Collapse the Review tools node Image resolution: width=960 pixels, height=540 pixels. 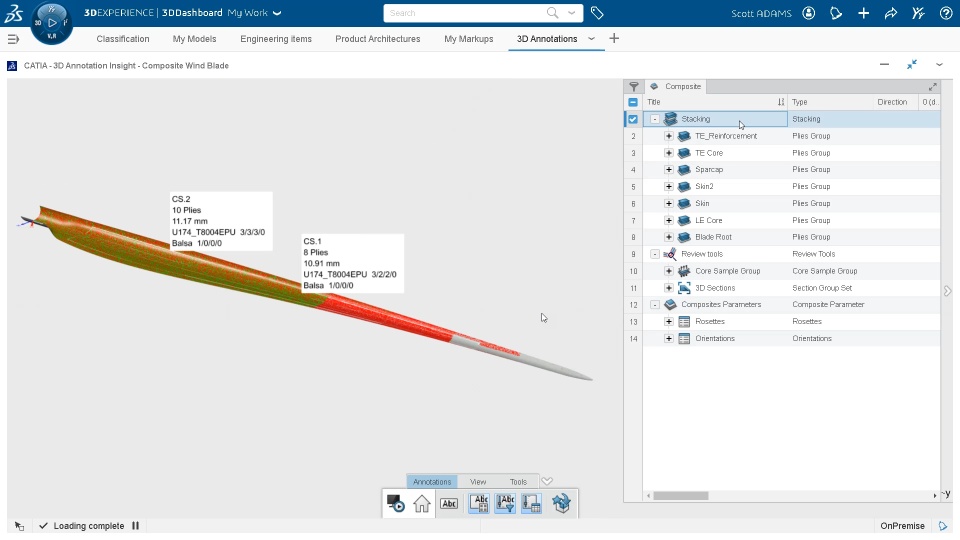click(654, 254)
